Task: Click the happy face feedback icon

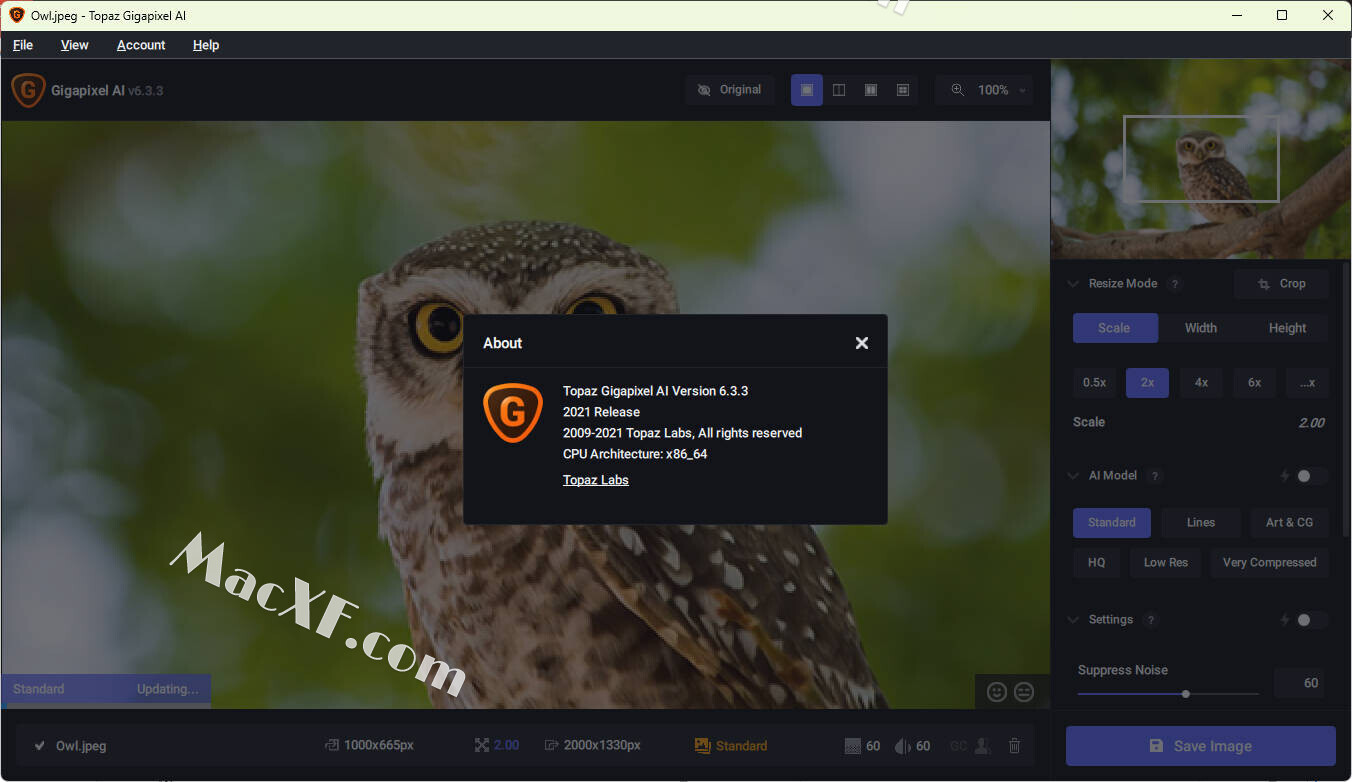Action: click(996, 691)
